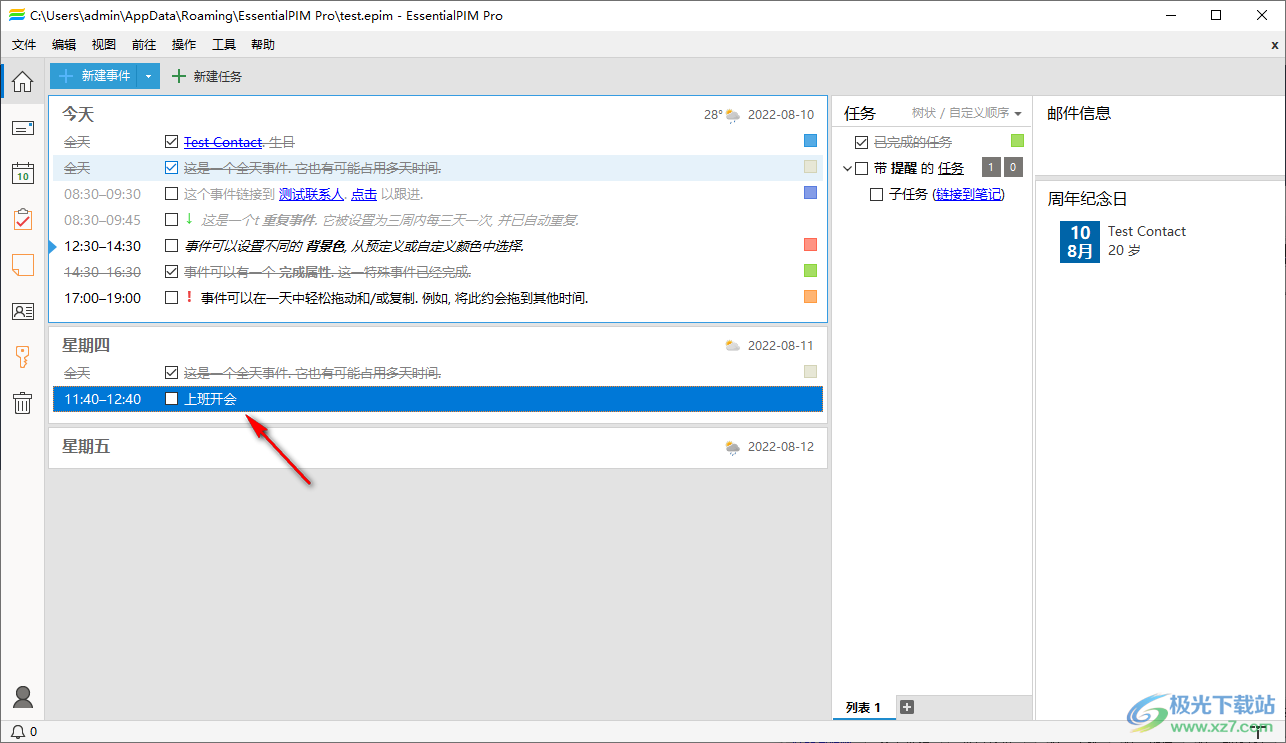The width and height of the screenshot is (1286, 743).
Task: Uncheck the 14:30–16:30 completed event checkbox
Action: pos(172,271)
